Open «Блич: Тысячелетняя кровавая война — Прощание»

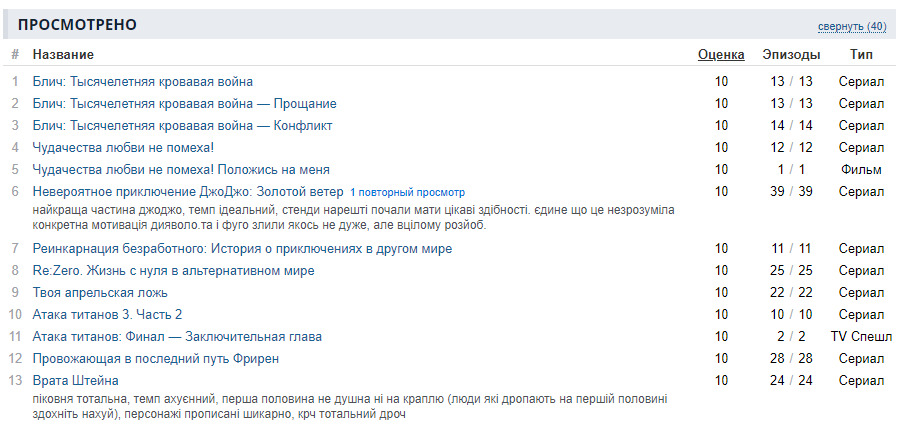(x=184, y=103)
